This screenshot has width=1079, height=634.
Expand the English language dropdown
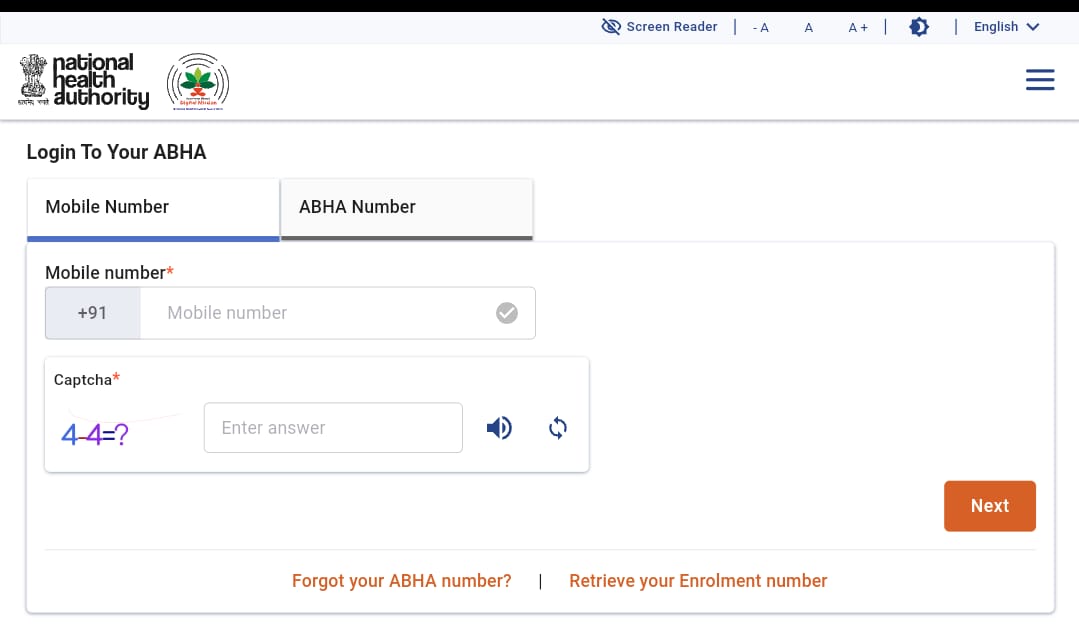1006,27
